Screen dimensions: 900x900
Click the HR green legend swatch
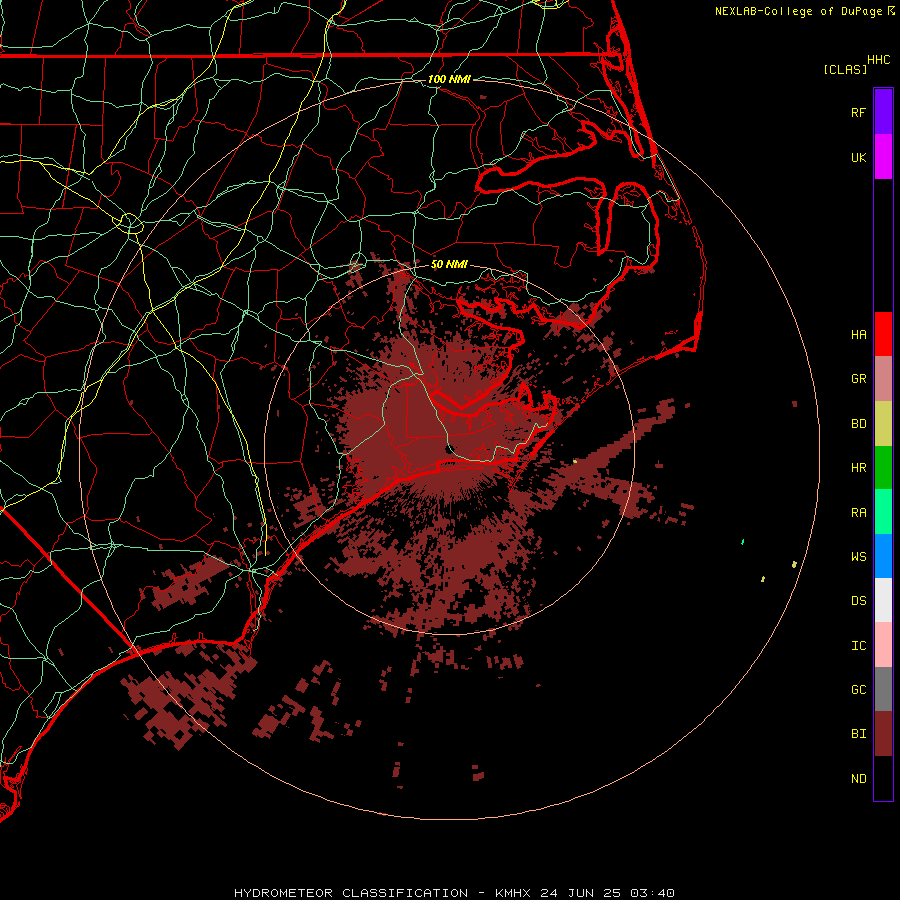883,468
